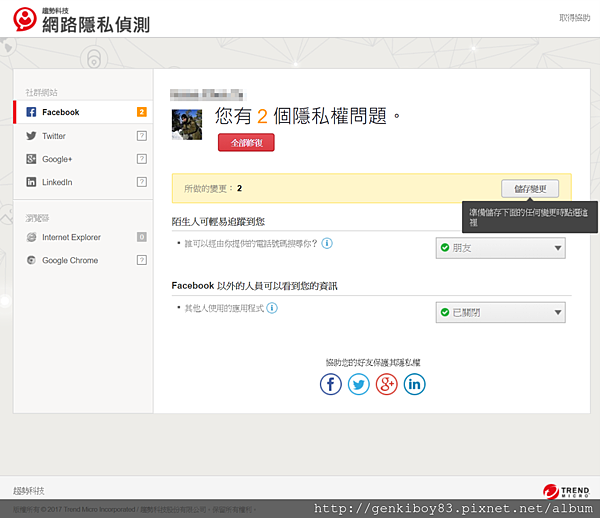This screenshot has height=518, width=600.
Task: Click the 您有 2 個隱私權問題 heading
Action: click(307, 116)
